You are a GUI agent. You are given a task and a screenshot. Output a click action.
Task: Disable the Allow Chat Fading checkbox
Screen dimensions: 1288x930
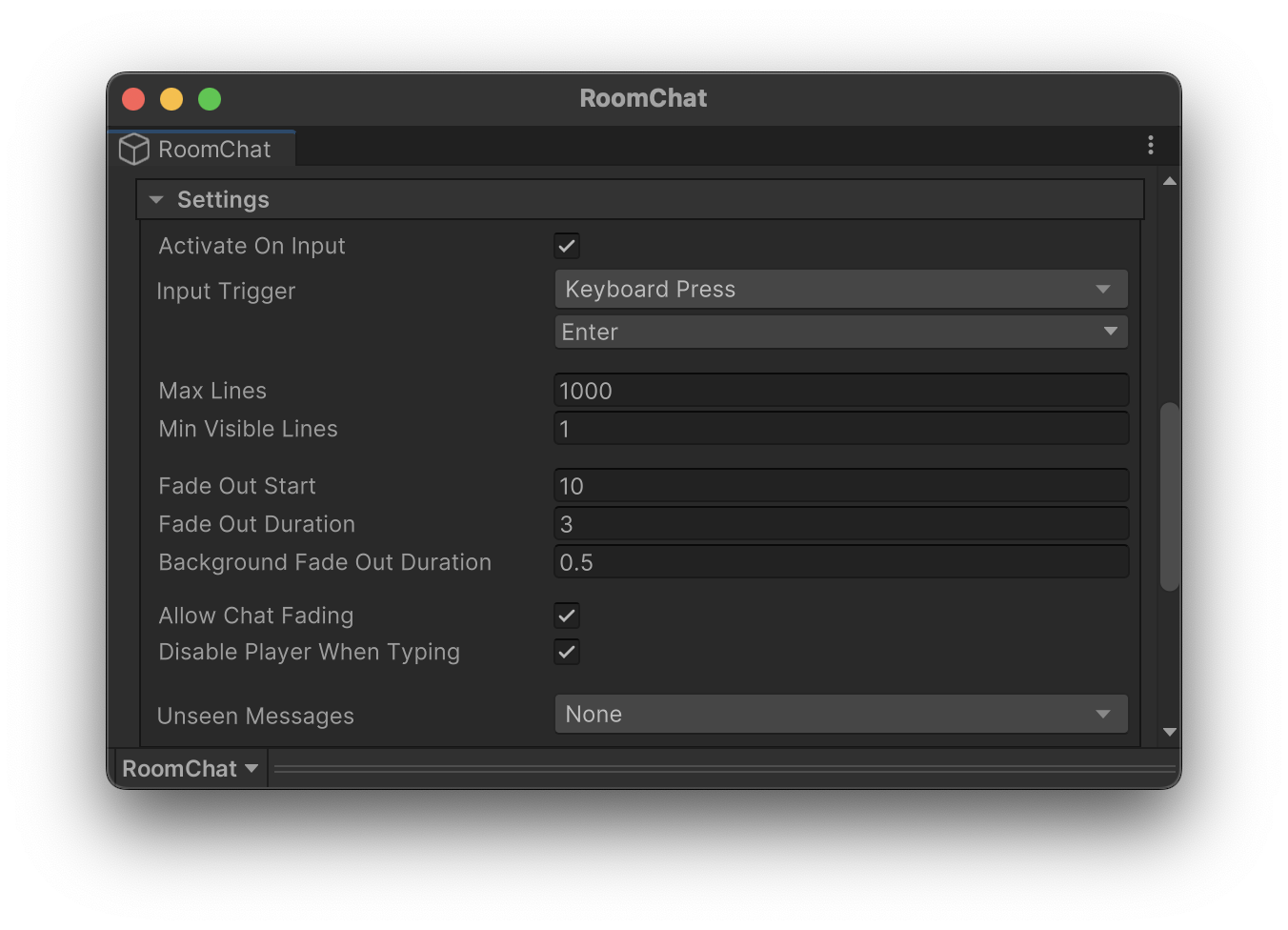click(567, 616)
